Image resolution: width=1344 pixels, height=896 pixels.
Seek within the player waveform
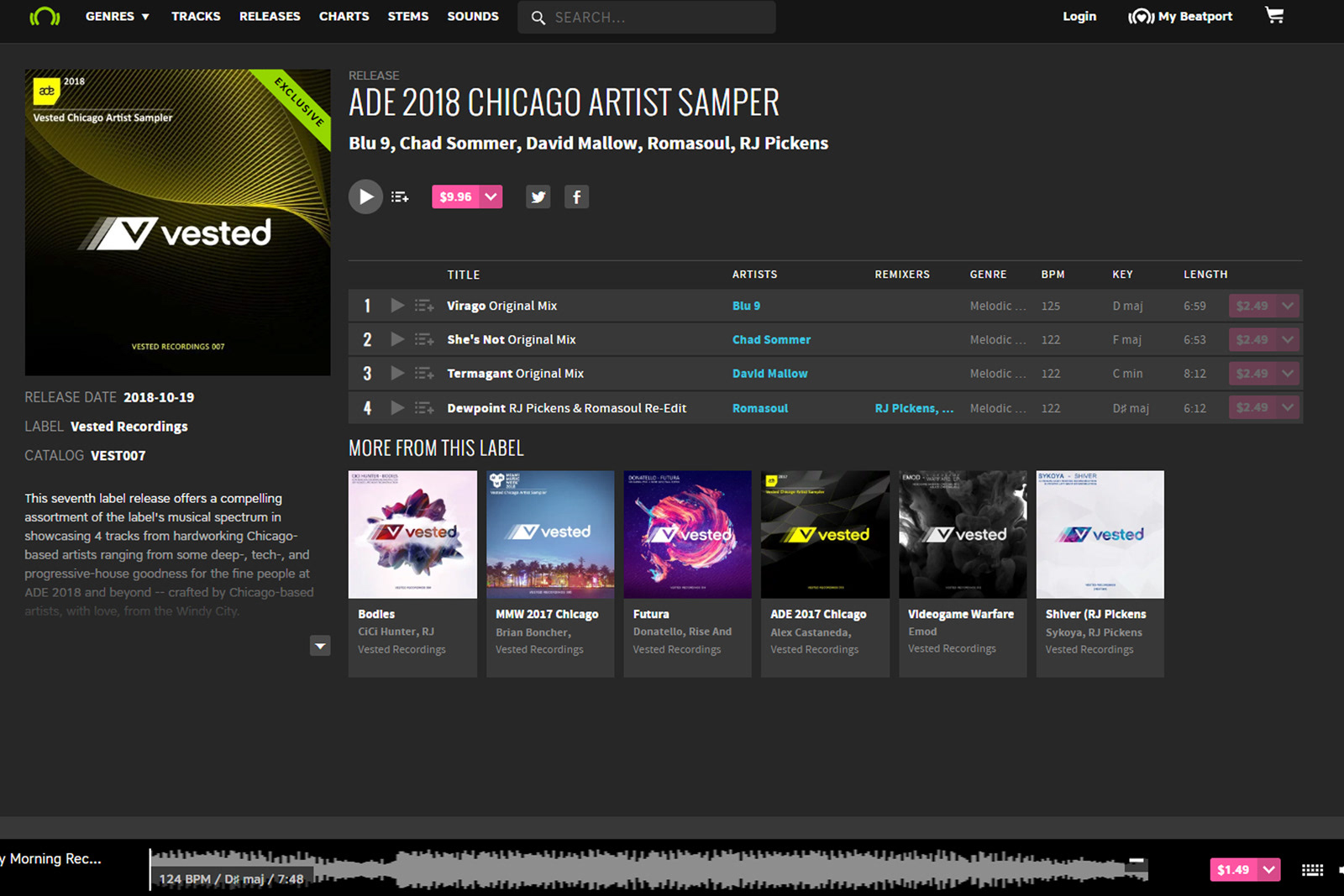click(648, 870)
